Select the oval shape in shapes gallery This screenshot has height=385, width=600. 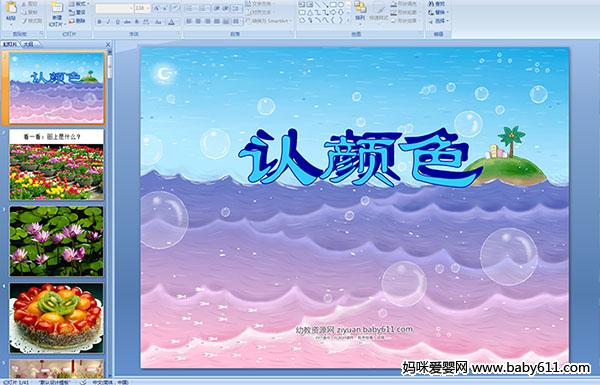pyautogui.click(x=341, y=4)
